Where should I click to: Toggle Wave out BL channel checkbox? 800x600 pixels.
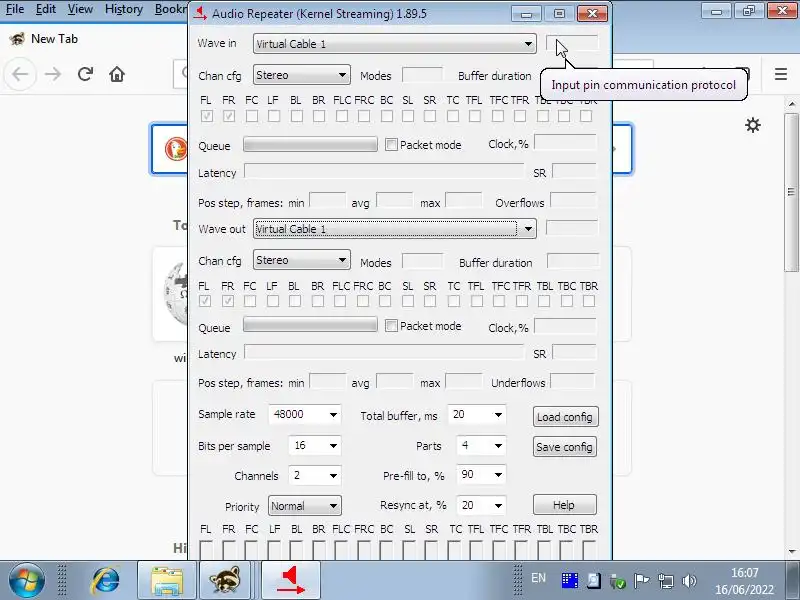(295, 301)
